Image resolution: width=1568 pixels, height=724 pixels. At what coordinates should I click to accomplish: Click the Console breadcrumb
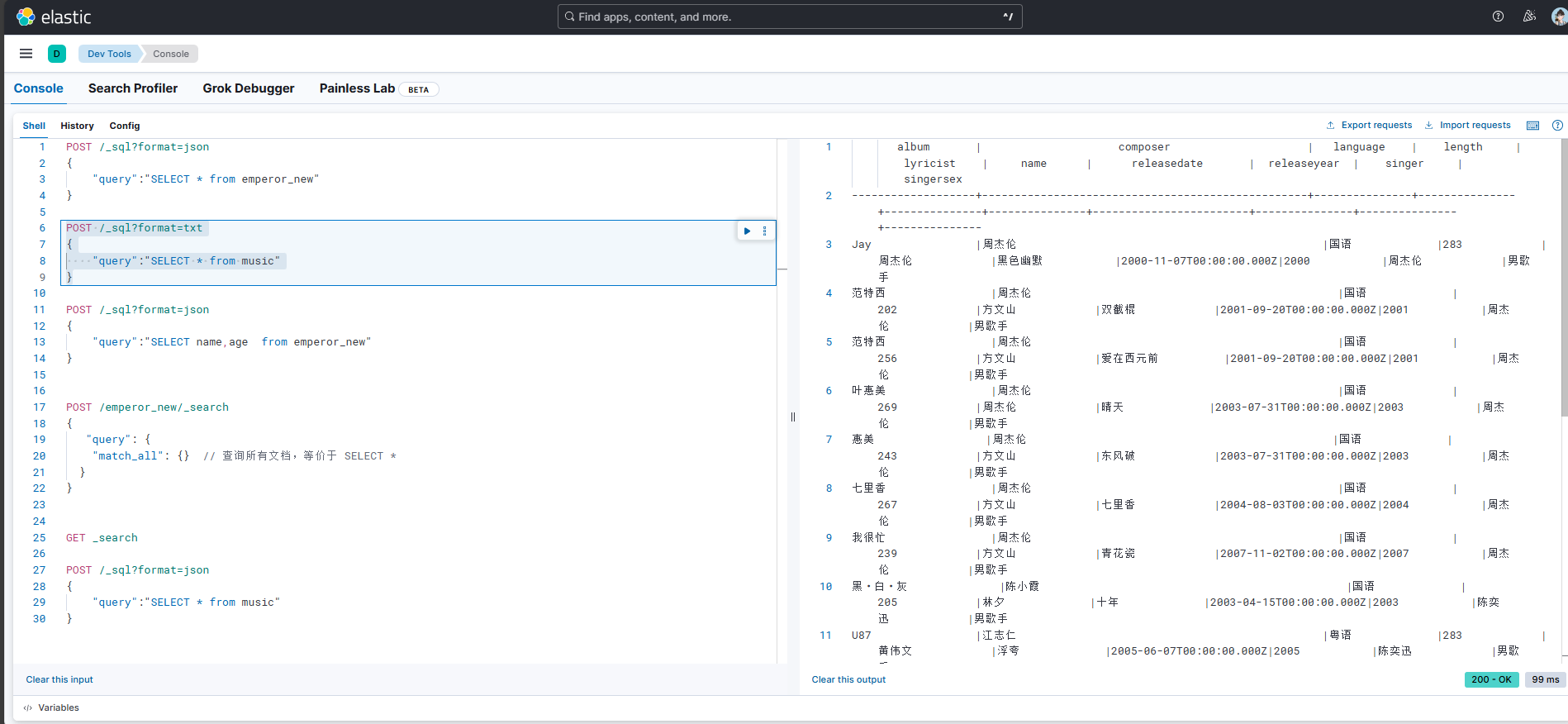click(x=171, y=54)
